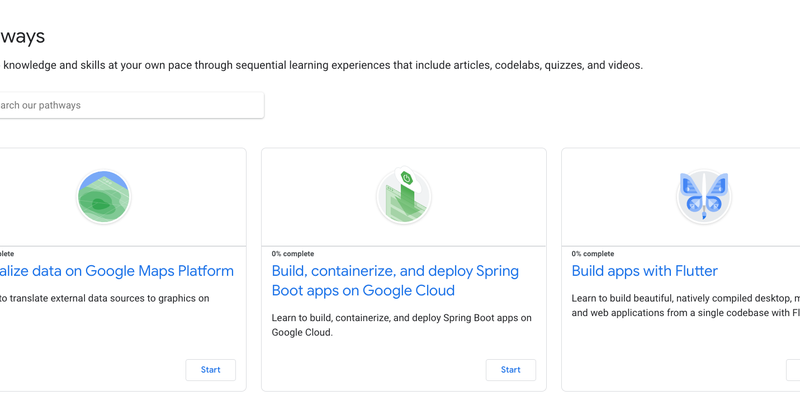Click the Spring Boot card description text

pyautogui.click(x=402, y=325)
